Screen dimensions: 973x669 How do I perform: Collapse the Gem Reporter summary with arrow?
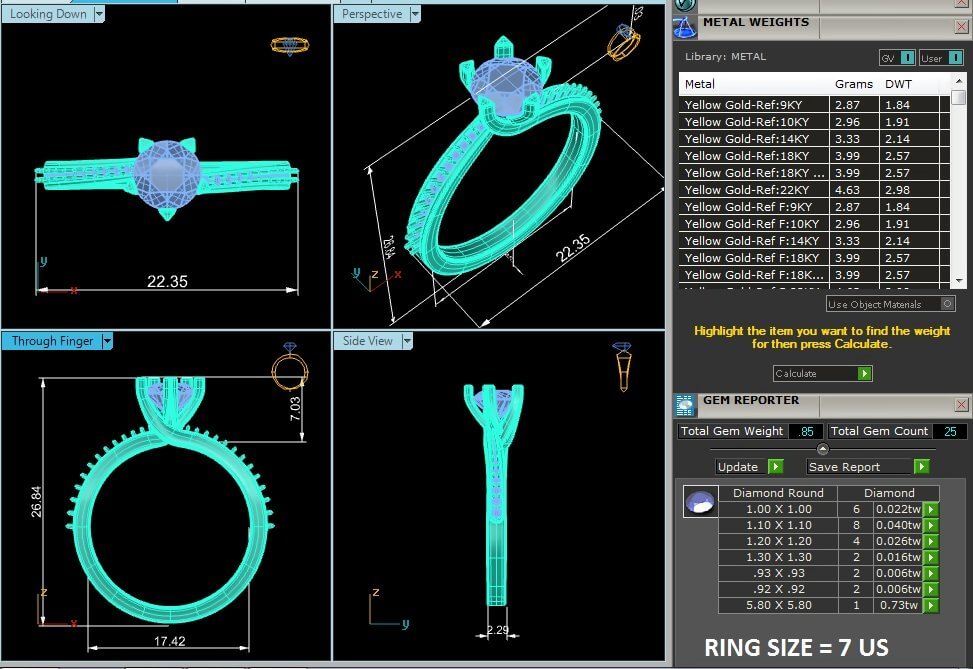pos(823,449)
